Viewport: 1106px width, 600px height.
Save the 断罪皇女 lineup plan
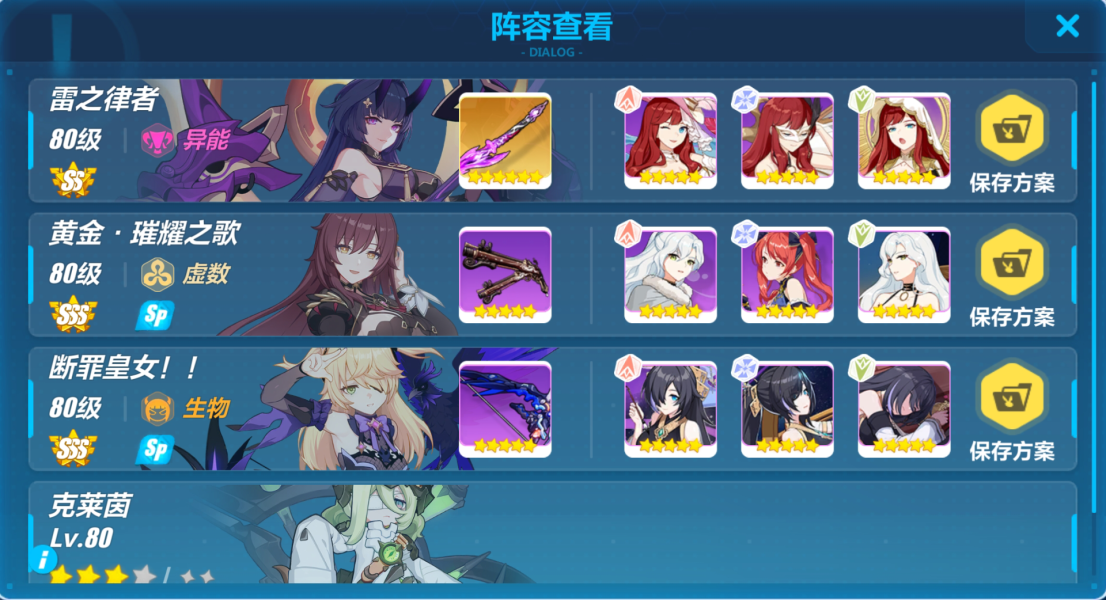point(1012,410)
